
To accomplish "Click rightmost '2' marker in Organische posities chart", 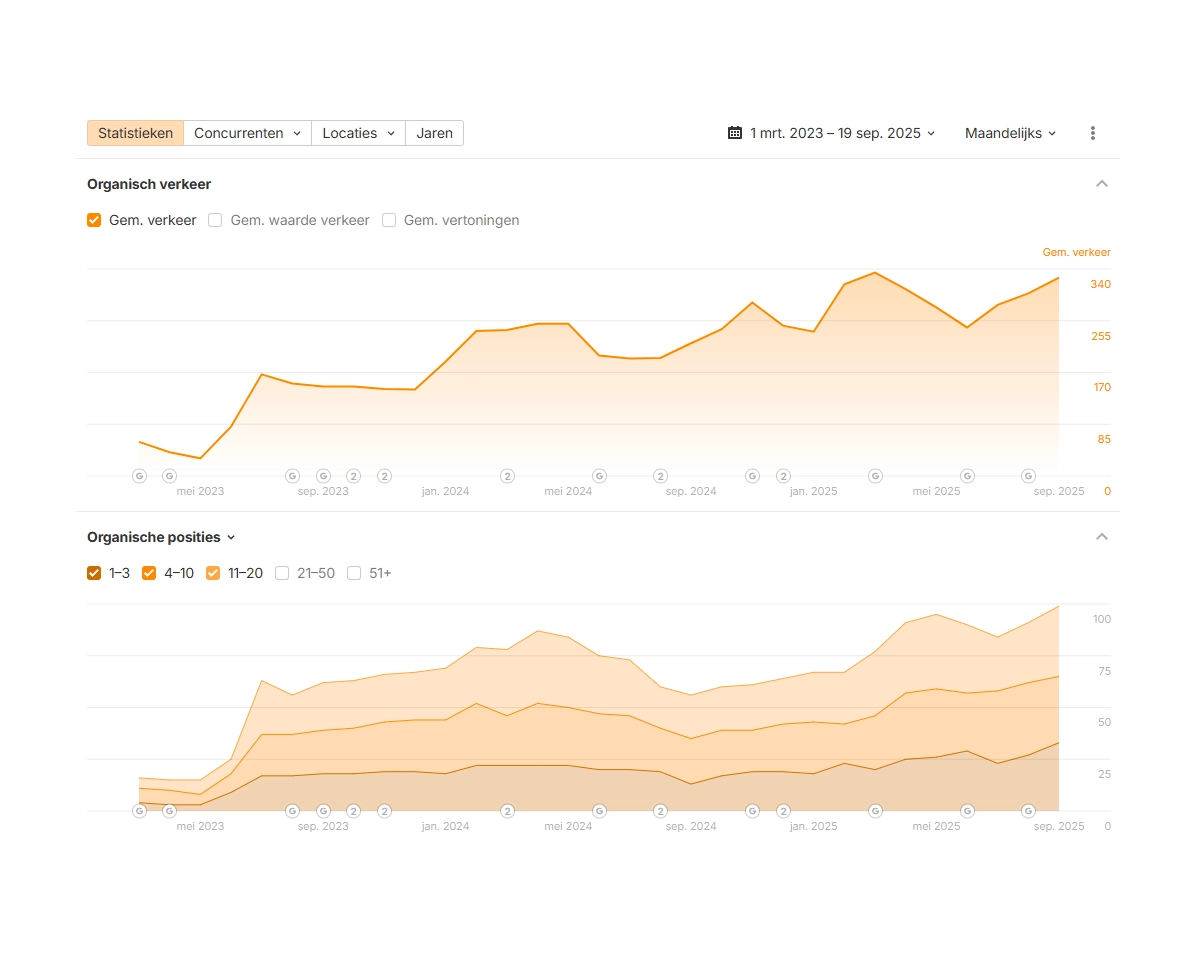I will [x=783, y=811].
